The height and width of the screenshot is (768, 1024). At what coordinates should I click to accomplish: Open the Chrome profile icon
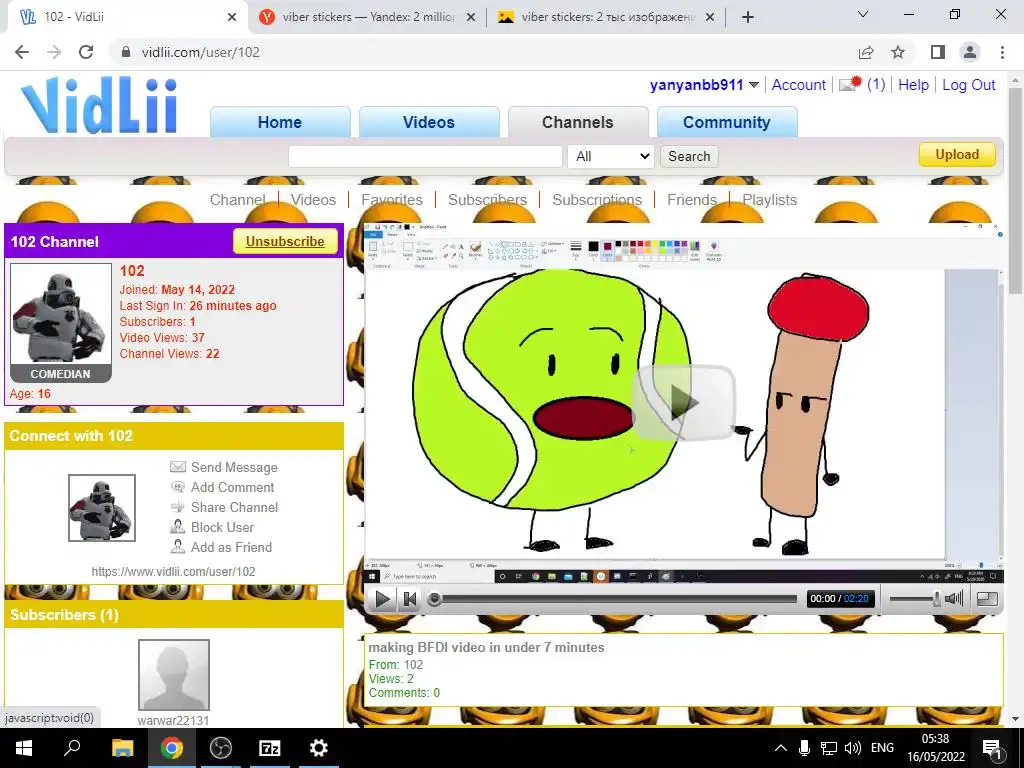pyautogui.click(x=970, y=52)
